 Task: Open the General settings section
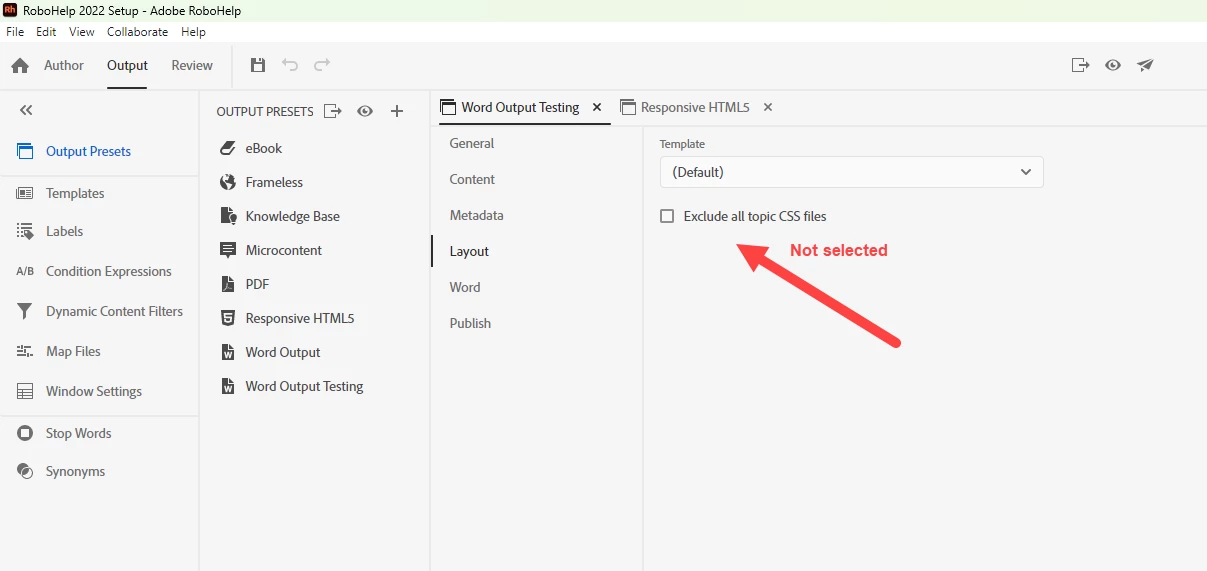(x=472, y=143)
